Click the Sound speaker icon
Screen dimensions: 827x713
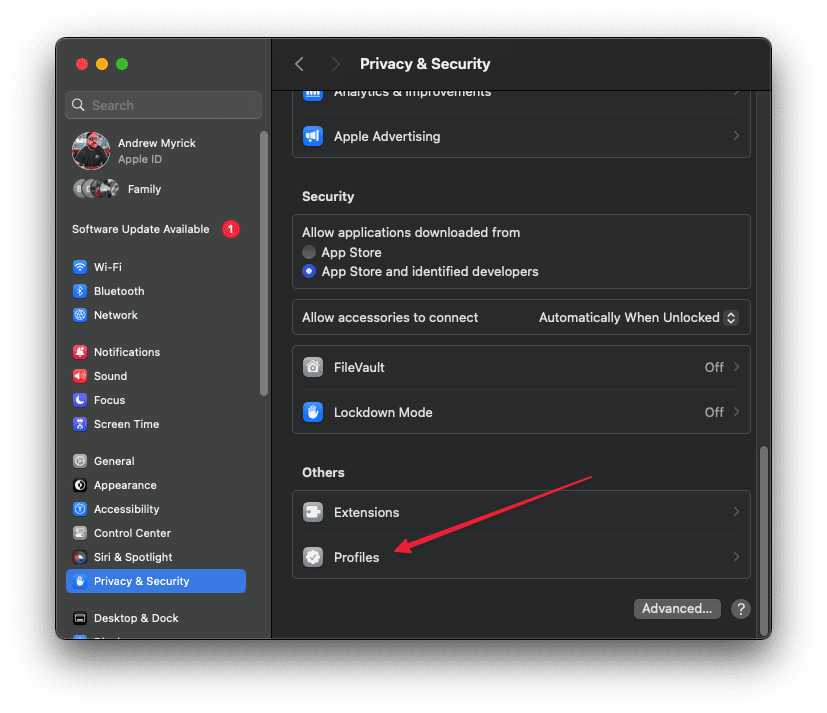(80, 376)
